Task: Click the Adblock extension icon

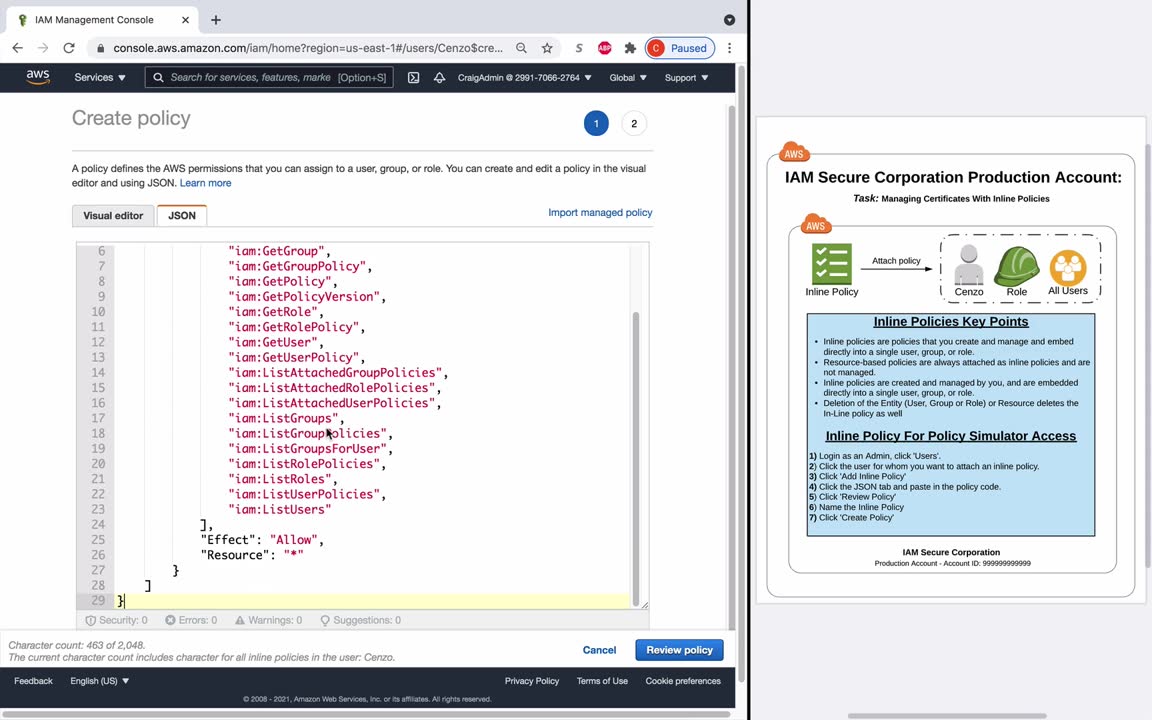Action: click(604, 48)
